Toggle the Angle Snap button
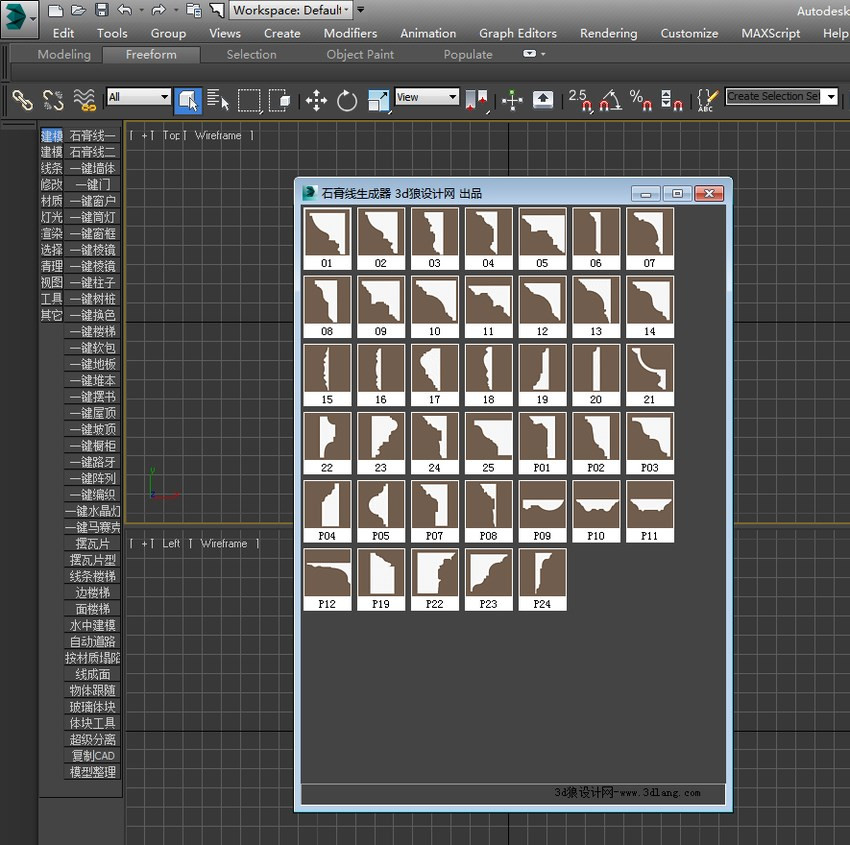This screenshot has height=845, width=850. point(610,101)
